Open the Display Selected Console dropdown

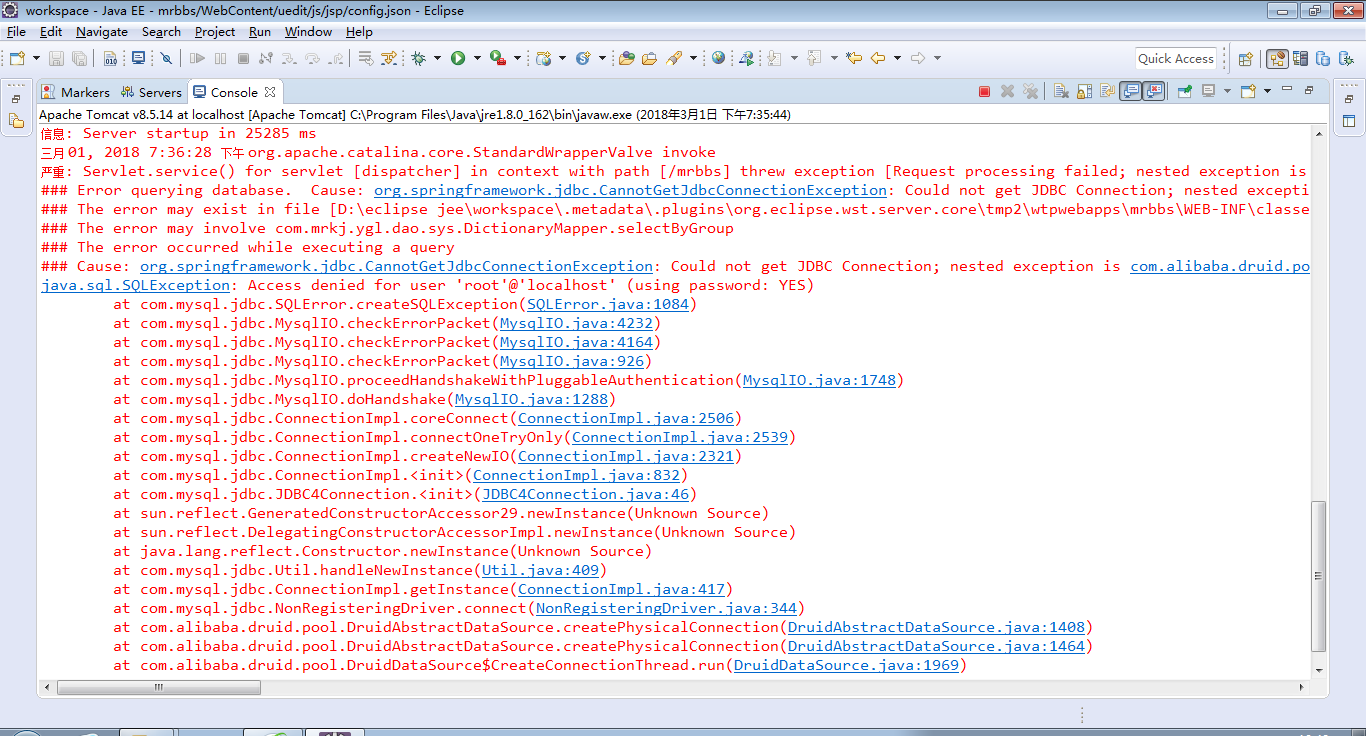[x=1227, y=91]
